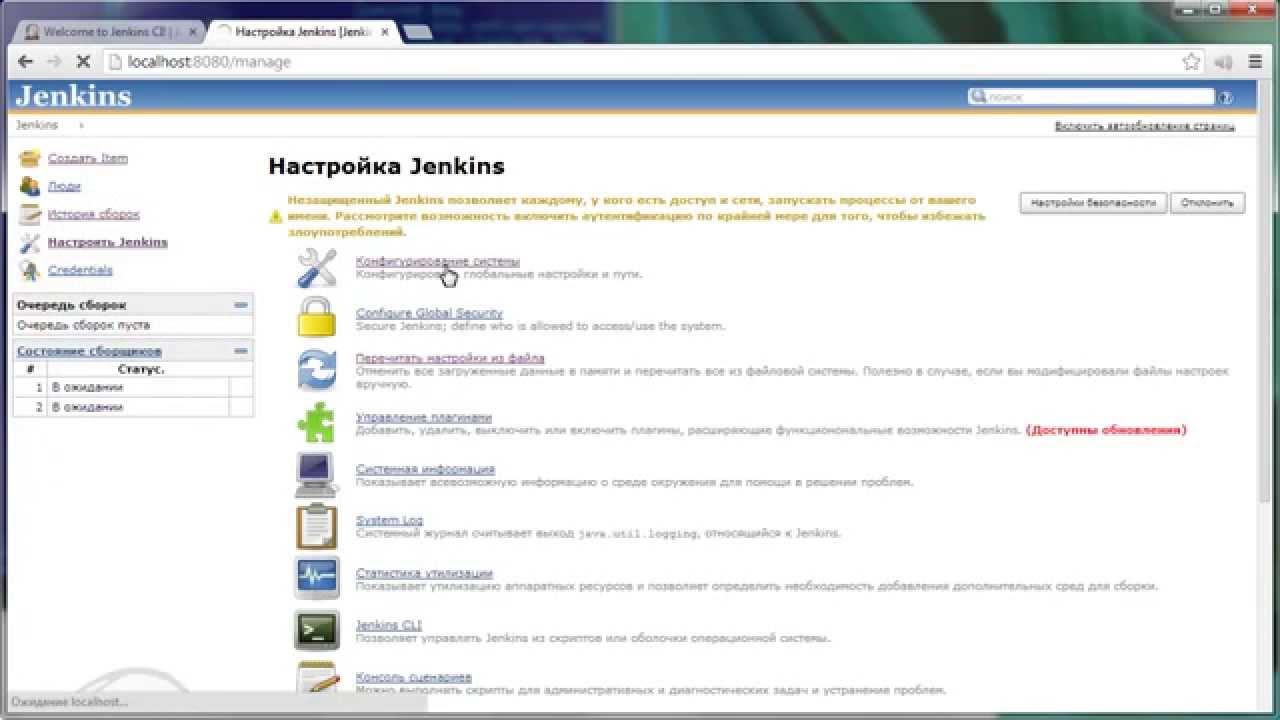Click Создать Item sidebar link
Screen dimensions: 1280x720
88,158
